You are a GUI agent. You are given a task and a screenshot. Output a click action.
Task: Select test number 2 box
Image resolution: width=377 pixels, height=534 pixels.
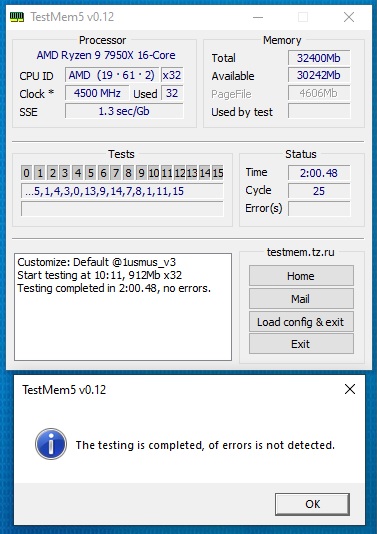(52, 173)
